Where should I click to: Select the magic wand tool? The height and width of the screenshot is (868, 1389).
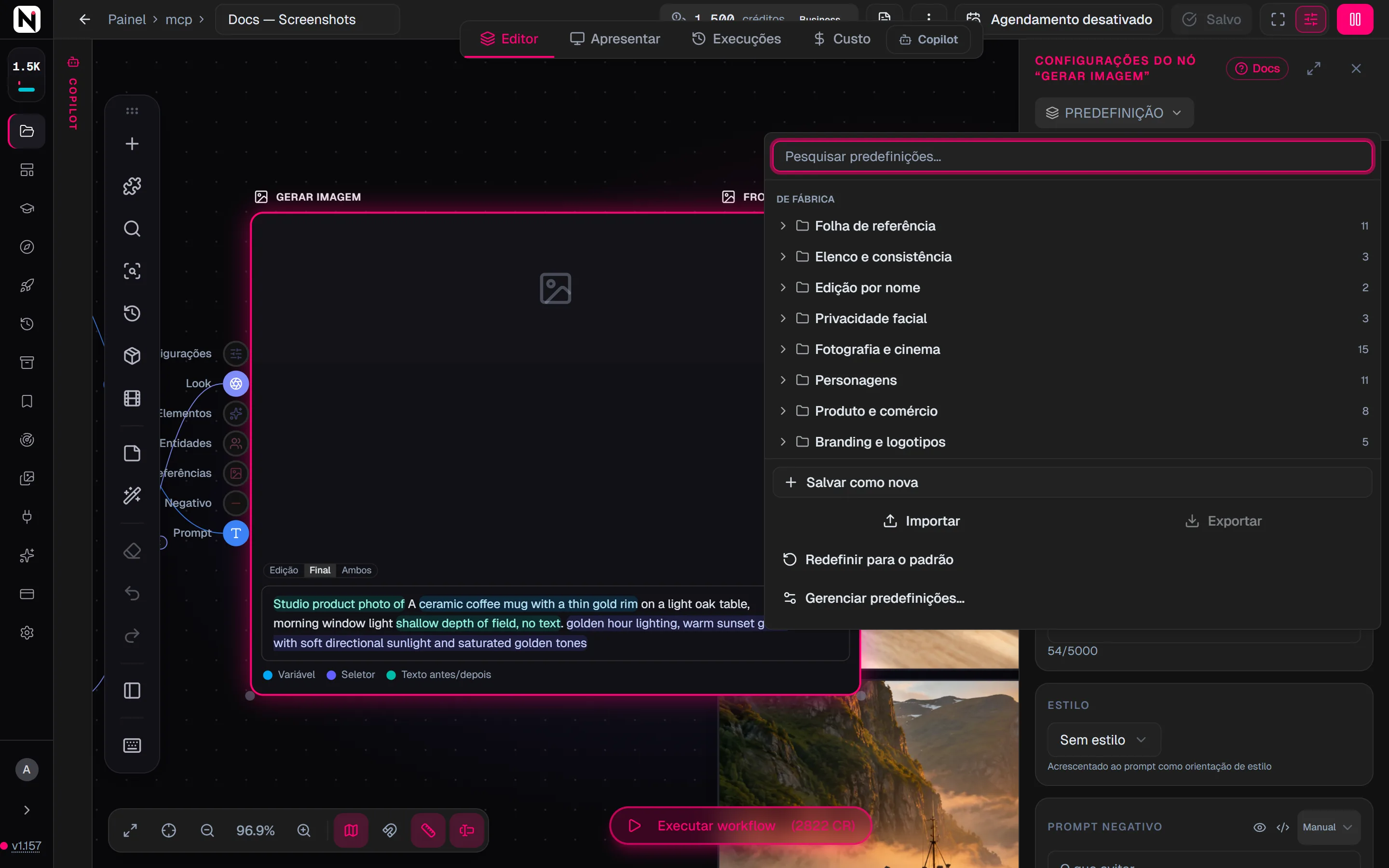(x=132, y=495)
